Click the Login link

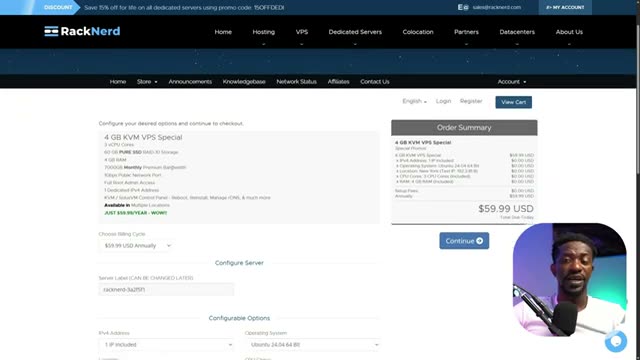pyautogui.click(x=443, y=101)
